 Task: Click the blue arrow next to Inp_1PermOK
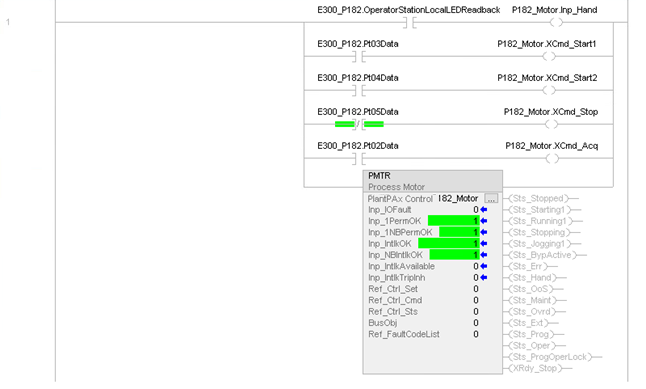point(484,221)
